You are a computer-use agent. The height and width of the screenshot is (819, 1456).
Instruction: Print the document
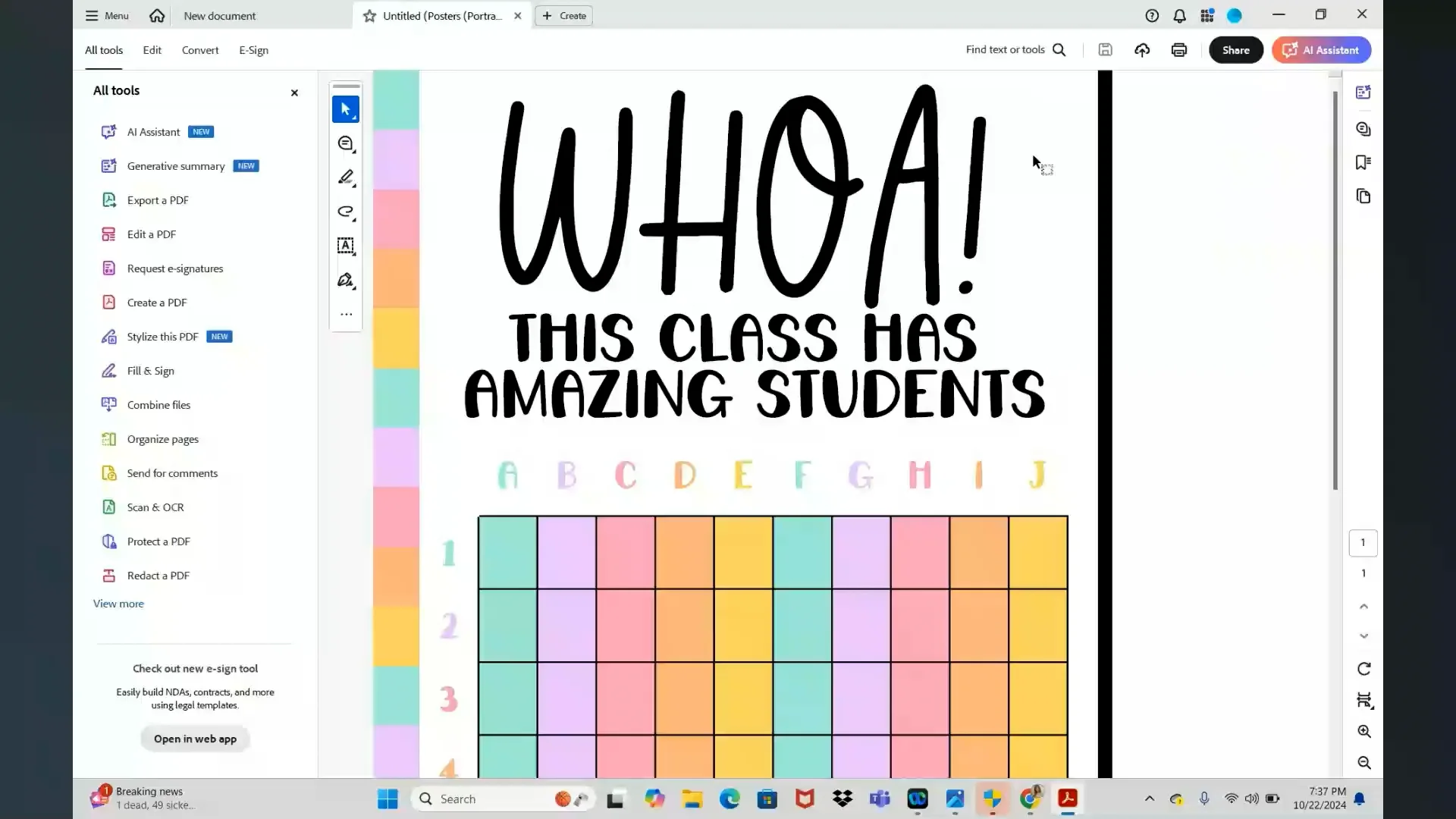pos(1178,49)
